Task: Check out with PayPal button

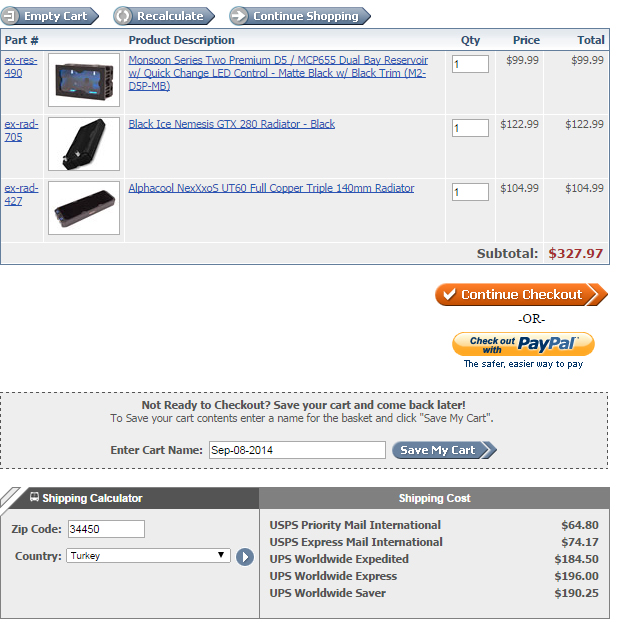Action: 524,344
